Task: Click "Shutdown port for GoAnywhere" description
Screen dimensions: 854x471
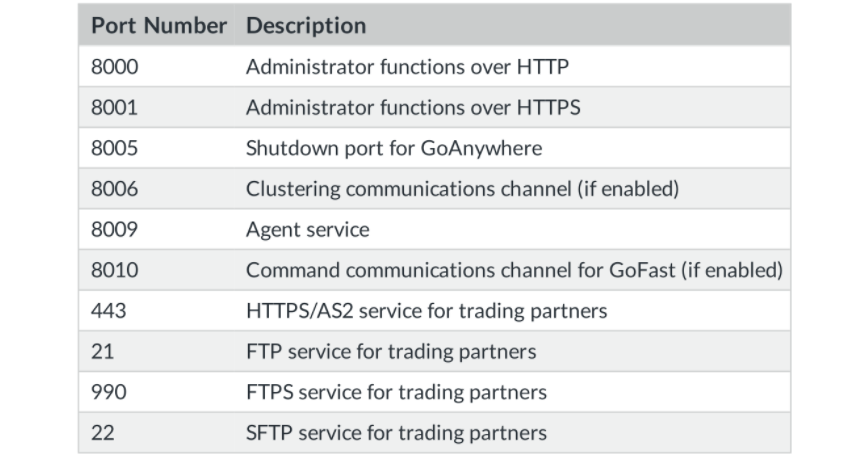Action: 394,148
